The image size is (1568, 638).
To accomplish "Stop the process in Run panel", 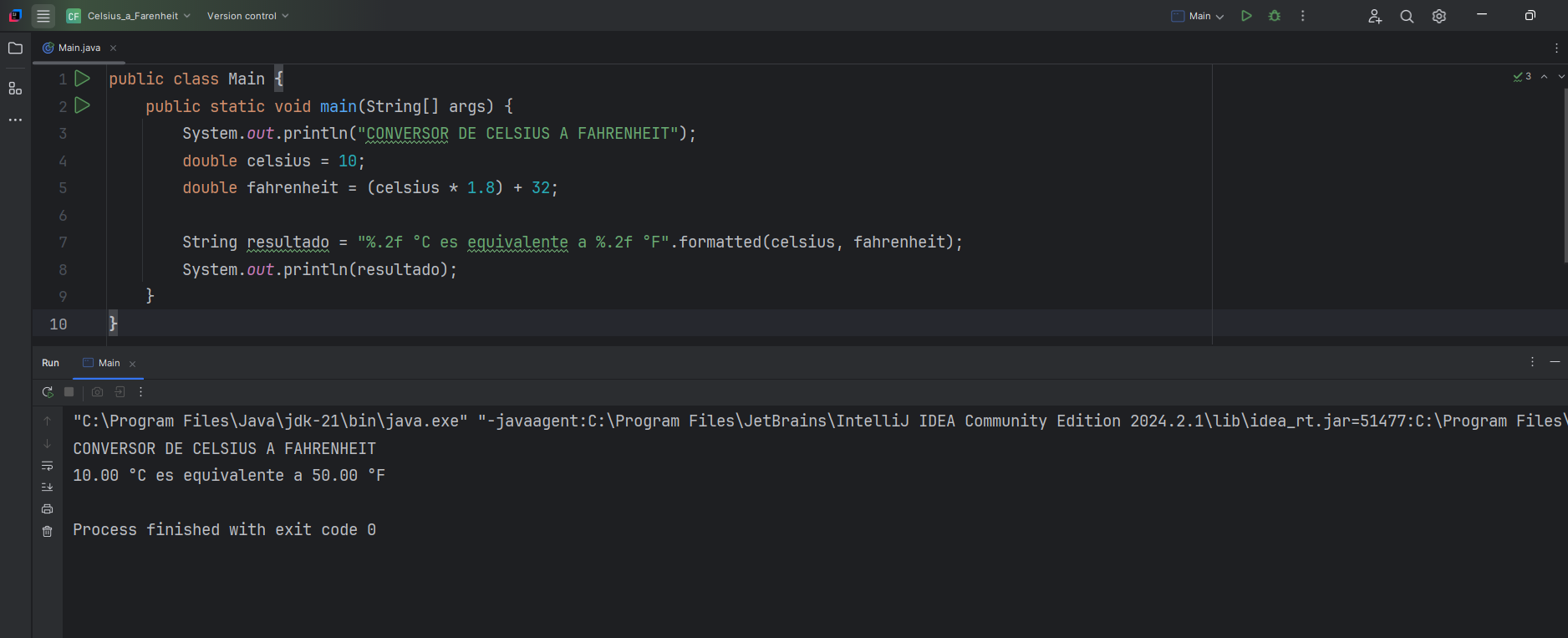I will coord(69,391).
